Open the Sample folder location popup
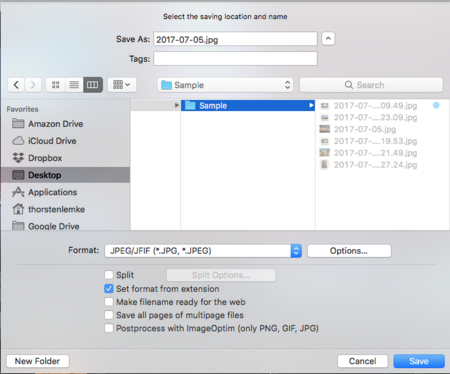Image resolution: width=450 pixels, height=374 pixels. pos(225,85)
